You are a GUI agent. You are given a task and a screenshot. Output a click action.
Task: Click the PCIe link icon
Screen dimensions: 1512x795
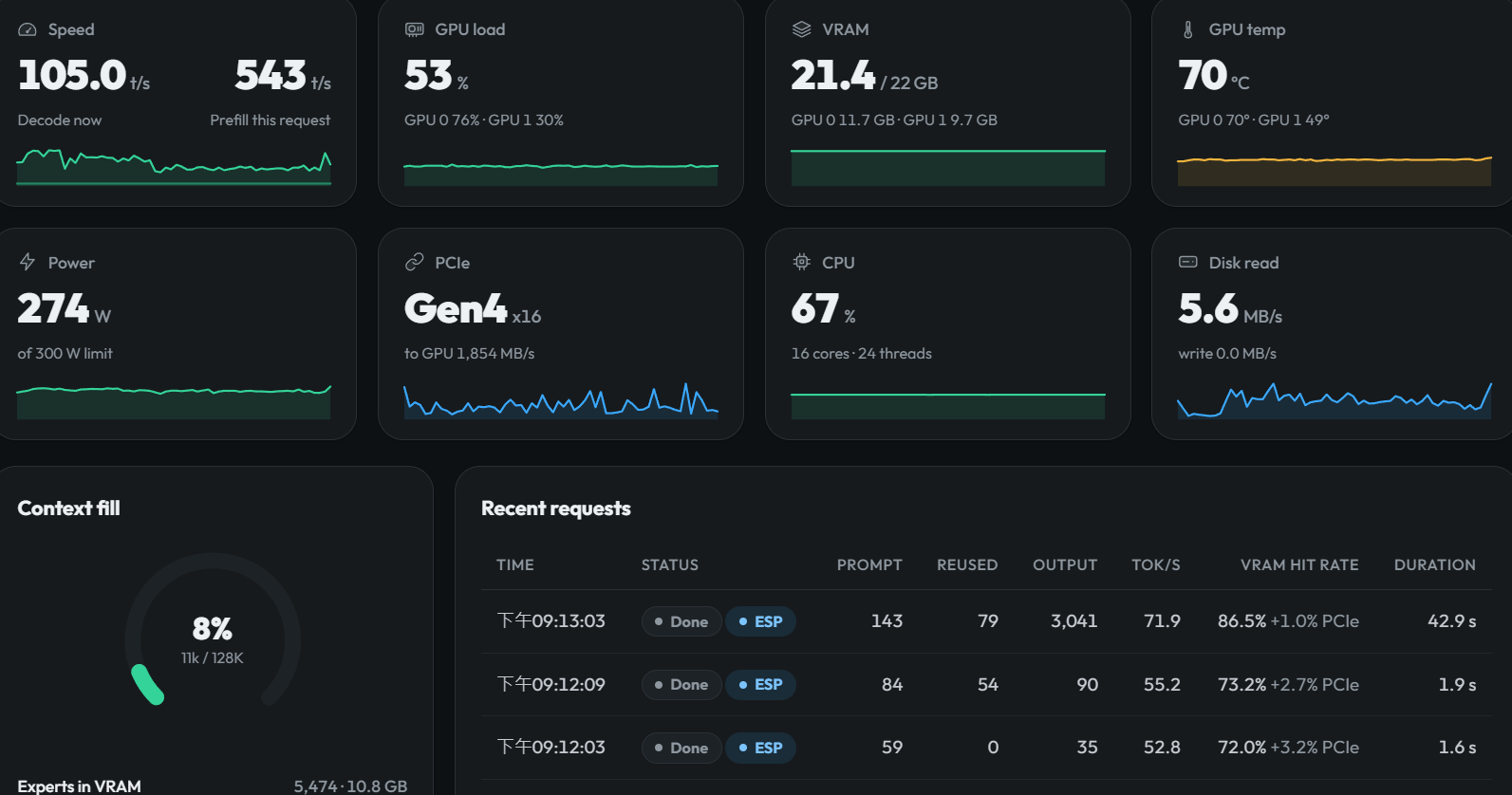pyautogui.click(x=415, y=262)
